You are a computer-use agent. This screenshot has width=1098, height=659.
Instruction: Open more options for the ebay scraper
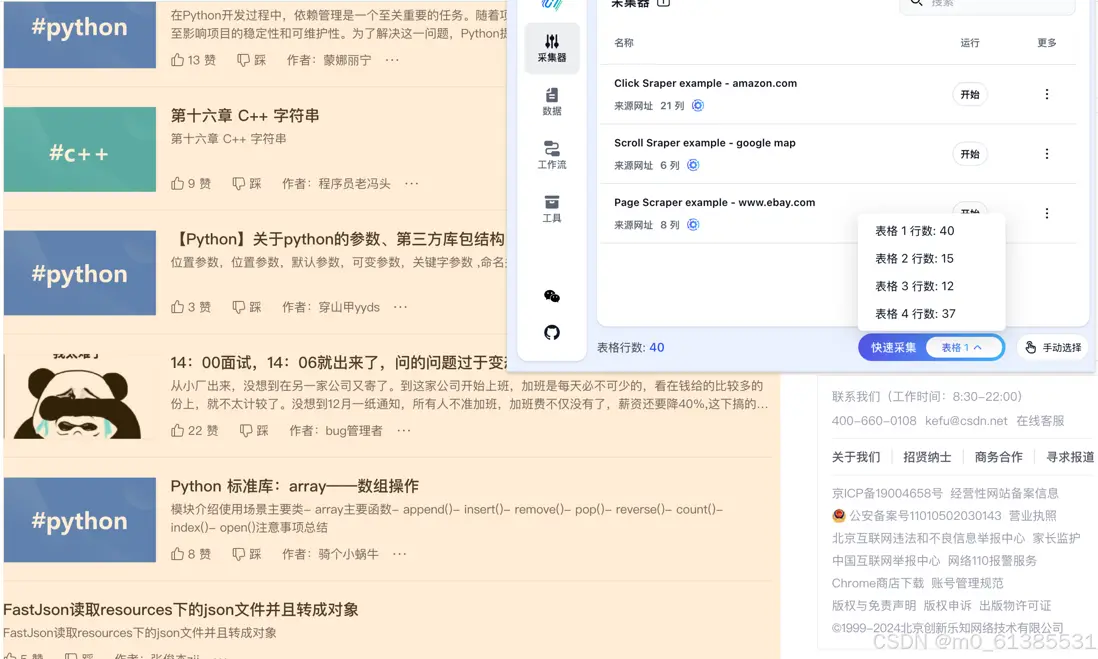(x=1047, y=212)
